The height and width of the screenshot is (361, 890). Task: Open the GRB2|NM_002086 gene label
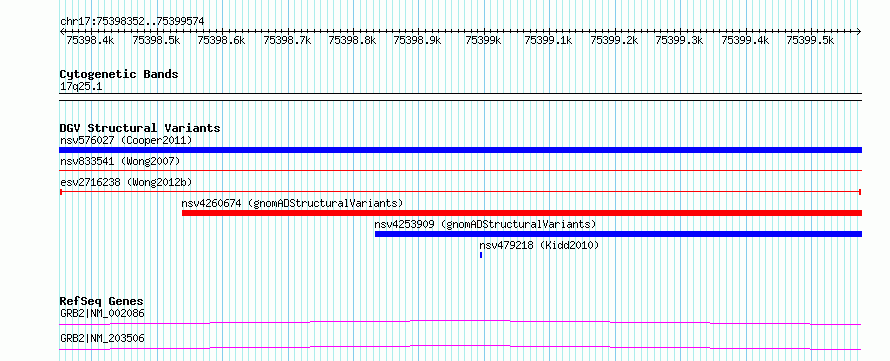[102, 313]
